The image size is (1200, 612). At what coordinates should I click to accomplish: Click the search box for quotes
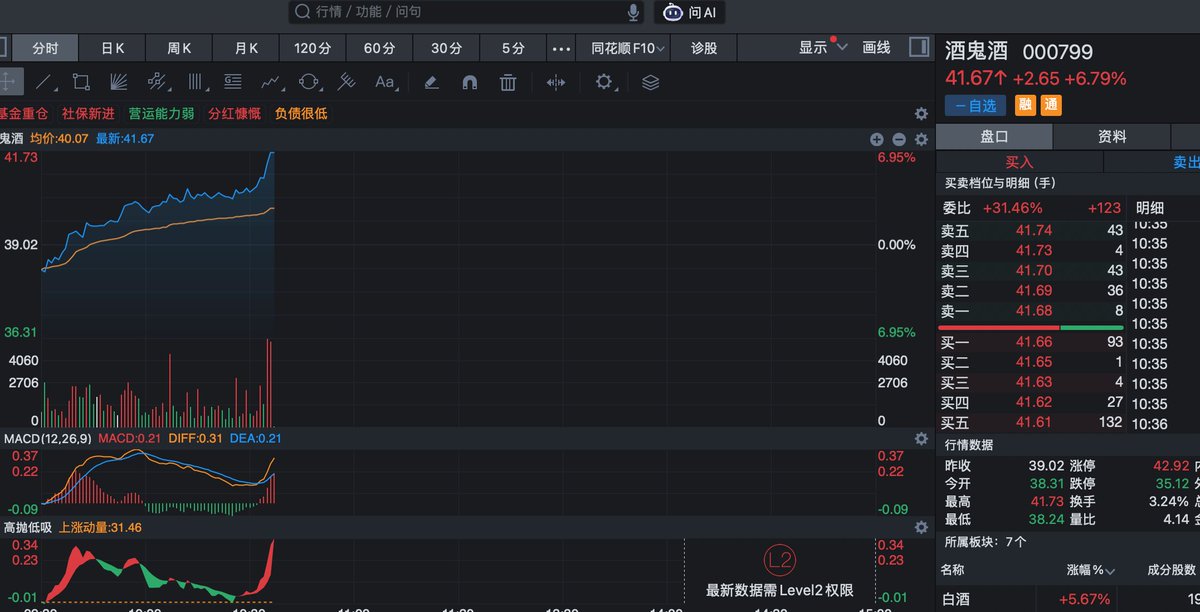point(467,12)
